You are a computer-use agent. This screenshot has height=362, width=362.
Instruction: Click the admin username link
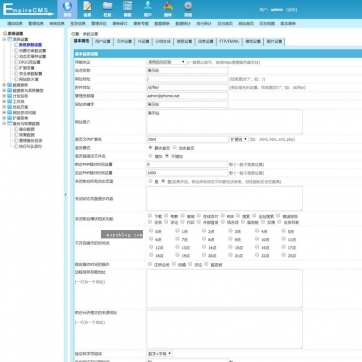277,10
